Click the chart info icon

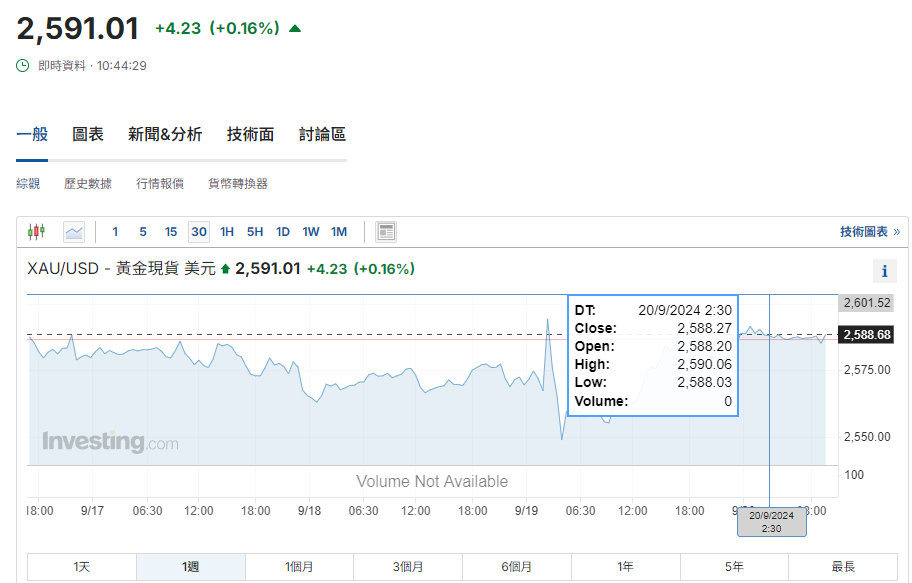(x=884, y=271)
